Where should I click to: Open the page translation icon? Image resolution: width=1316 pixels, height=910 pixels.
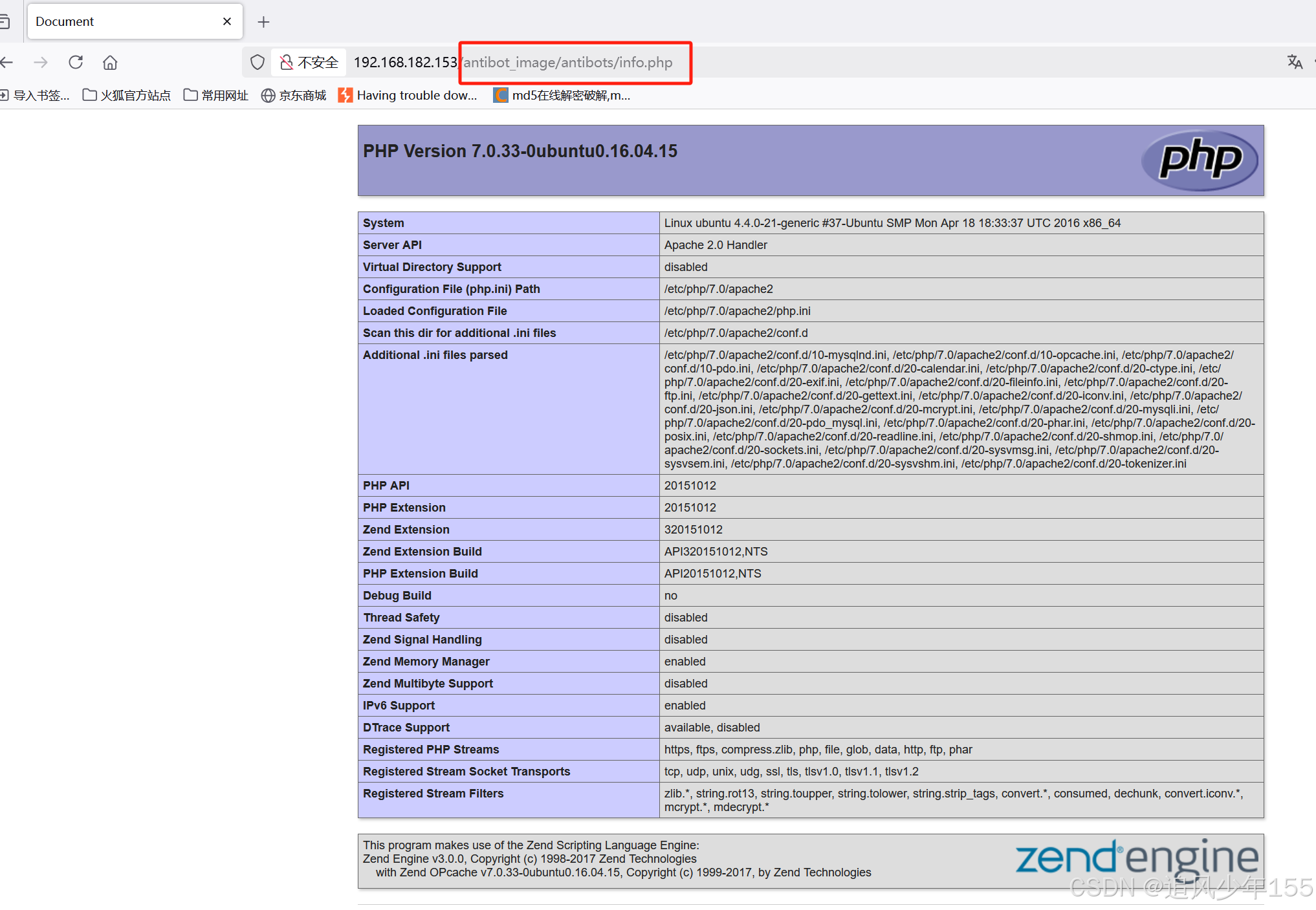point(1294,62)
